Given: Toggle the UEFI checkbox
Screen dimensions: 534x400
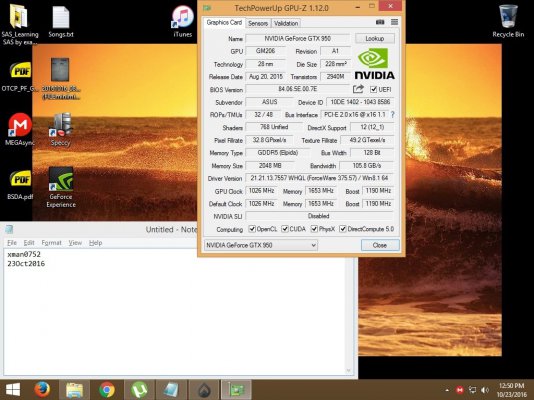Looking at the screenshot, I should [374, 89].
